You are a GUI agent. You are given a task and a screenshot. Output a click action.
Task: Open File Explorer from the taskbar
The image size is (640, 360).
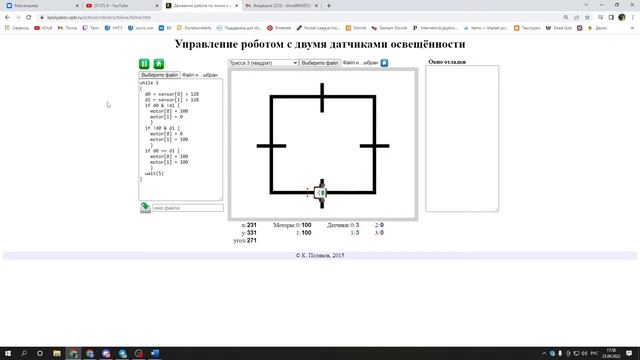(57, 353)
